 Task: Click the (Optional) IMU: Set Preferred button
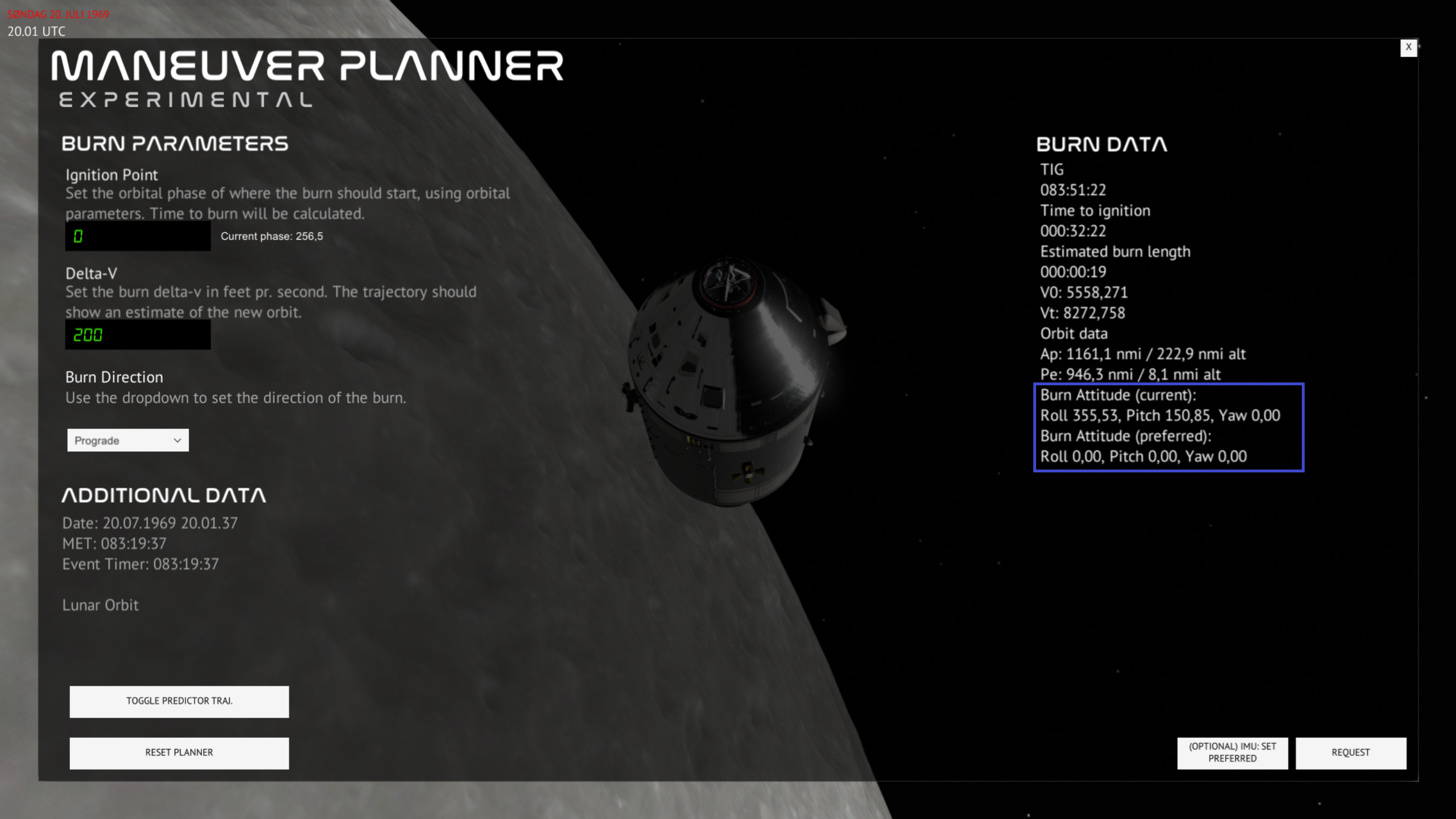[1232, 753]
